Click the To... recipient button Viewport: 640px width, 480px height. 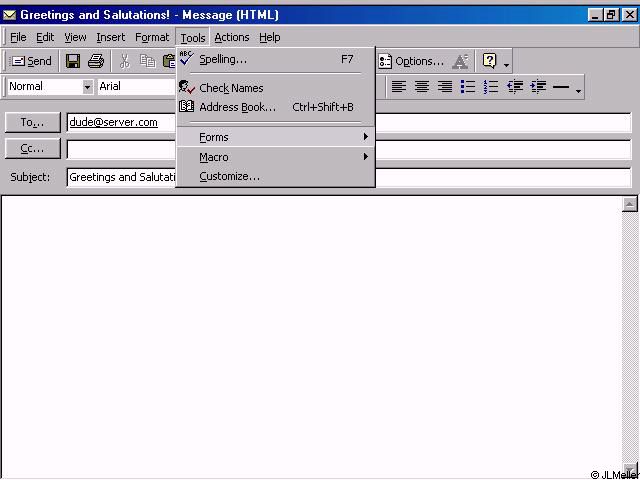click(x=33, y=123)
